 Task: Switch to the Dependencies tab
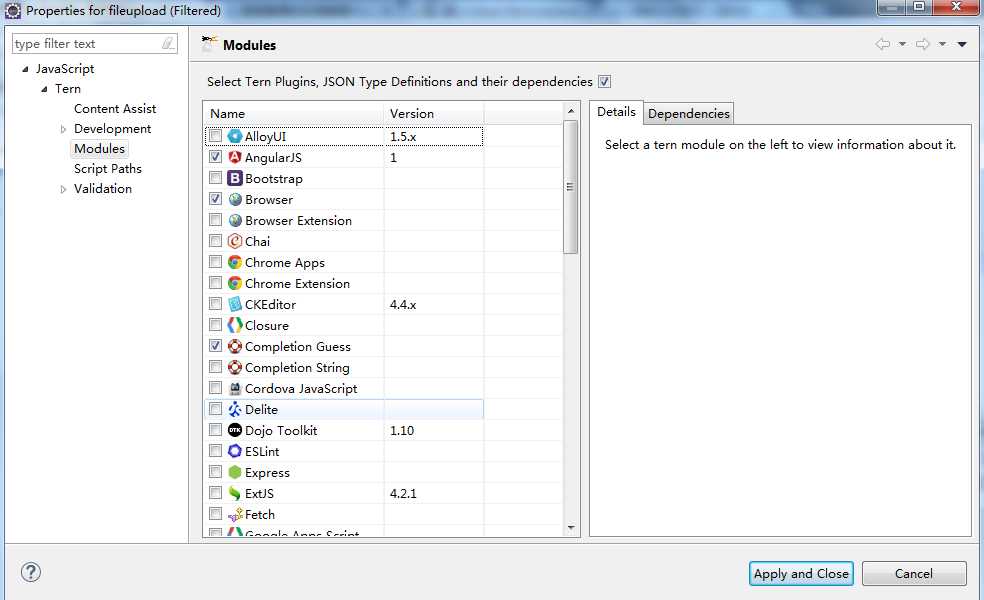[688, 114]
